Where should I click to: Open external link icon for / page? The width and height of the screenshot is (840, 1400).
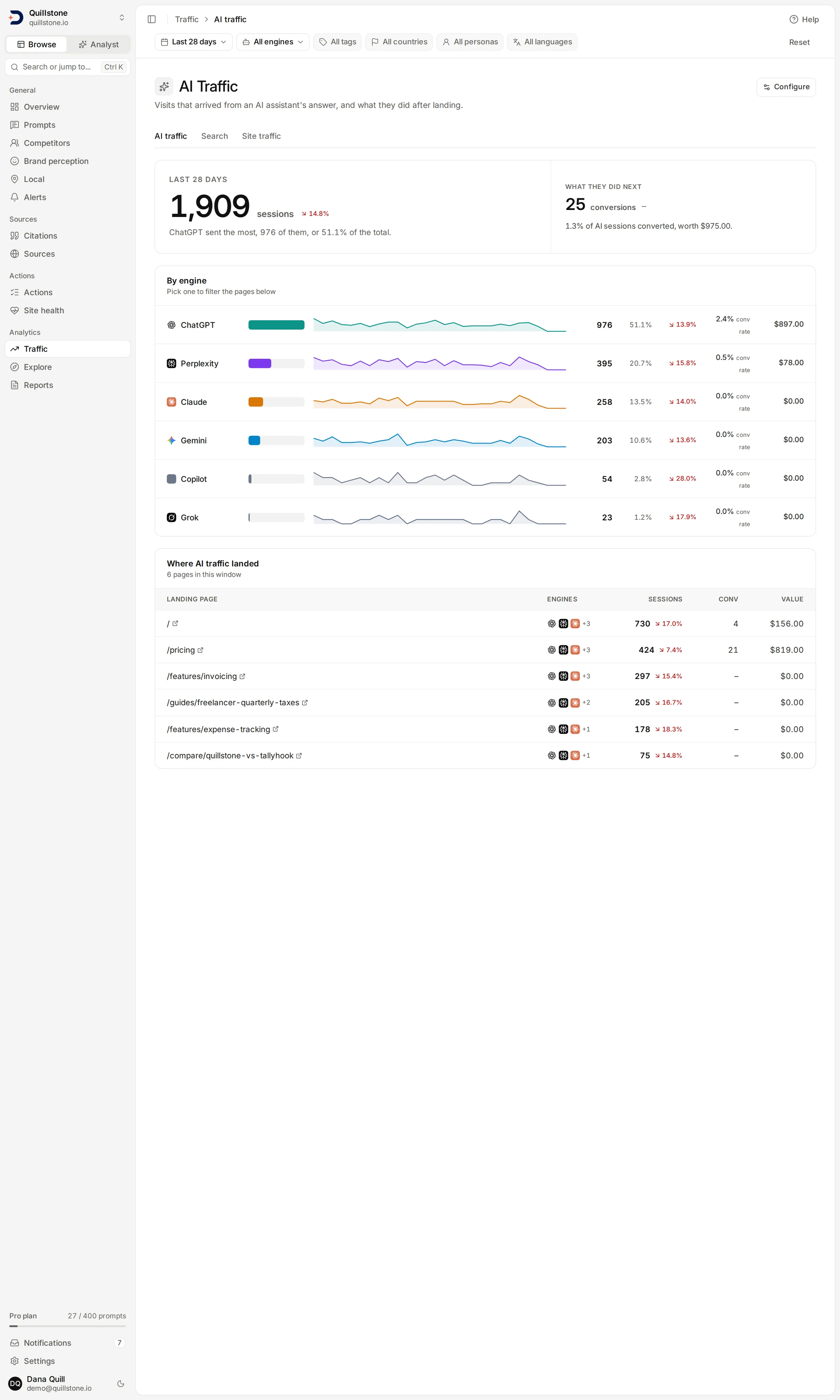175,624
